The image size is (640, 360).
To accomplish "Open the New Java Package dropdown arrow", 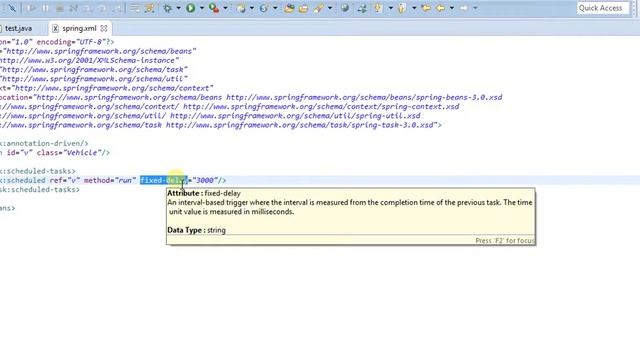I will pos(252,8).
